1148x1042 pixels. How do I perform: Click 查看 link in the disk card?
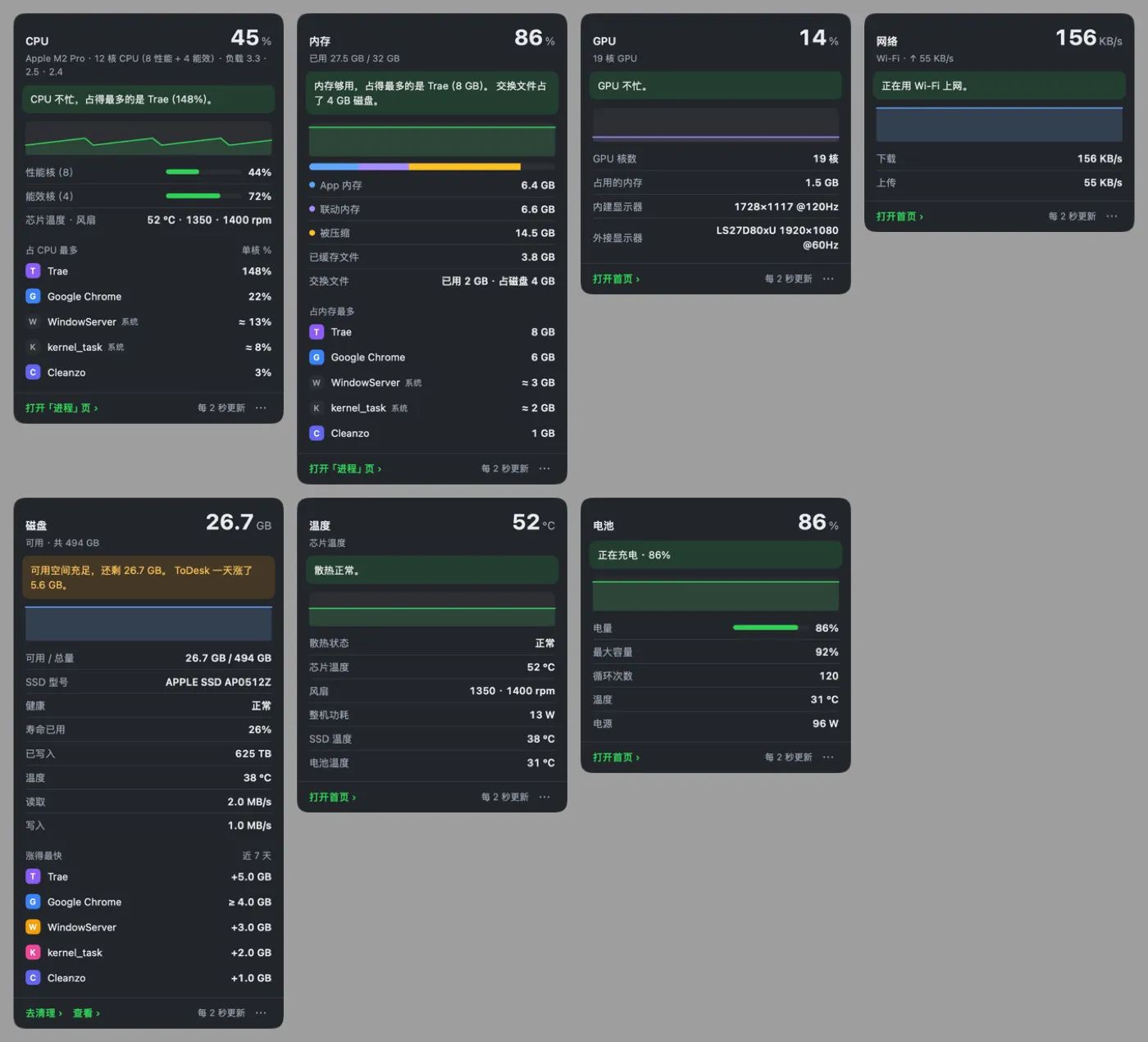pyautogui.click(x=86, y=1013)
